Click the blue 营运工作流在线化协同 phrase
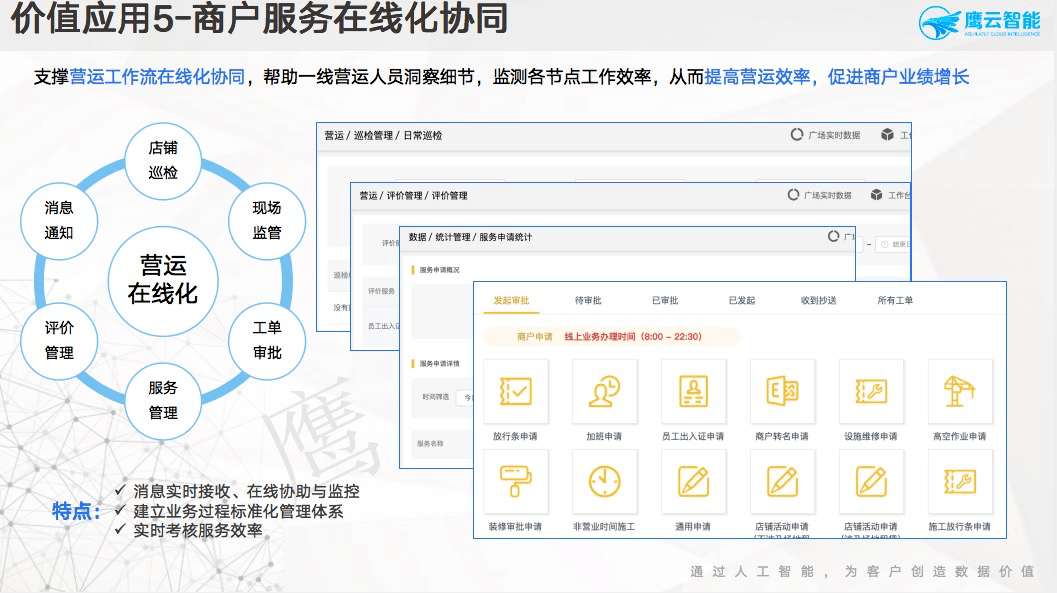This screenshot has width=1057, height=593. (157, 77)
